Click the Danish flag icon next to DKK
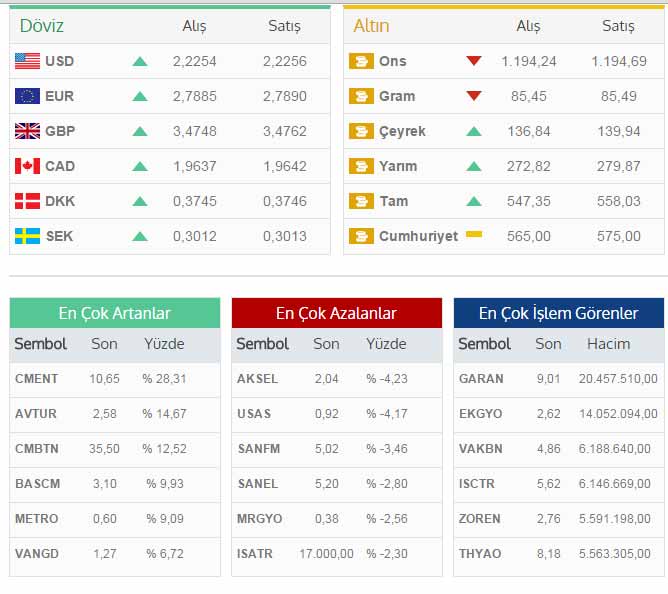This screenshot has width=668, height=594. click(27, 201)
